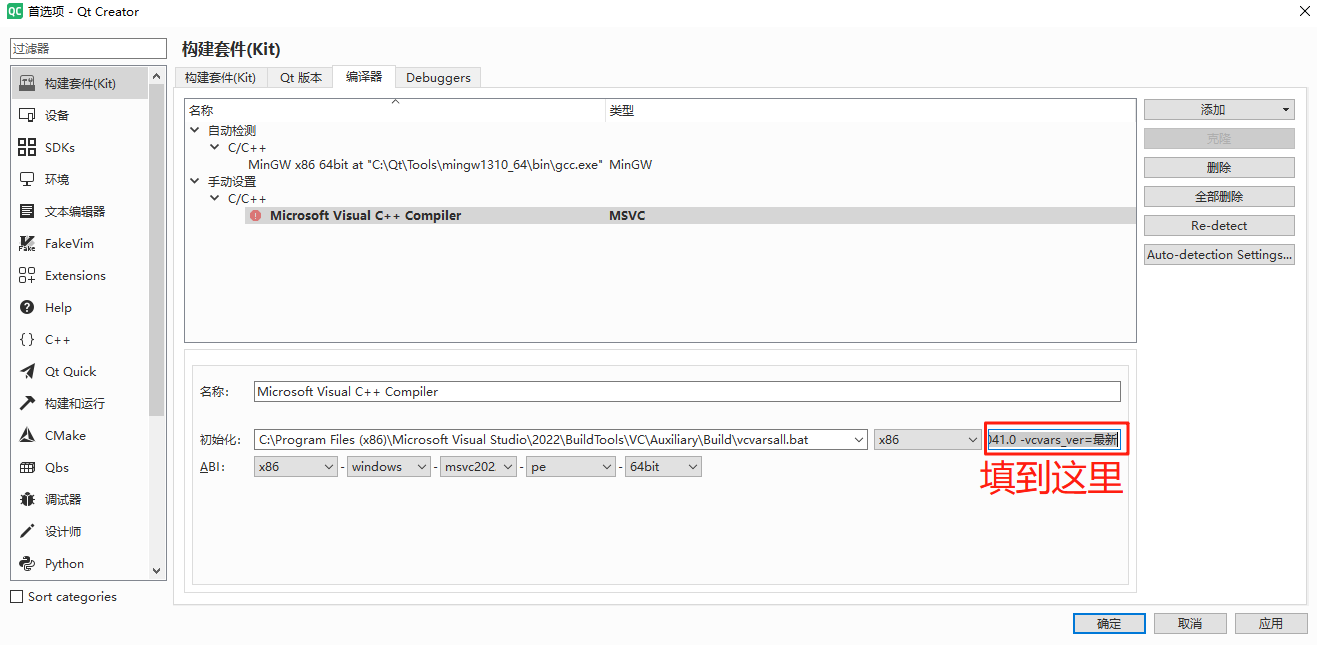Click the 取消 button
Viewport: 1317px width, 645px height.
click(x=1190, y=623)
